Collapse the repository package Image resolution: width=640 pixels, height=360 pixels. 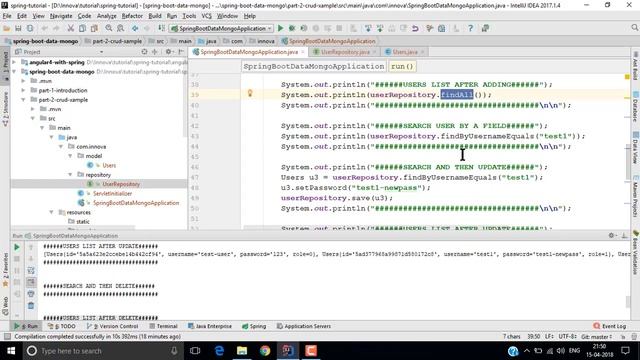pyautogui.click(x=70, y=175)
